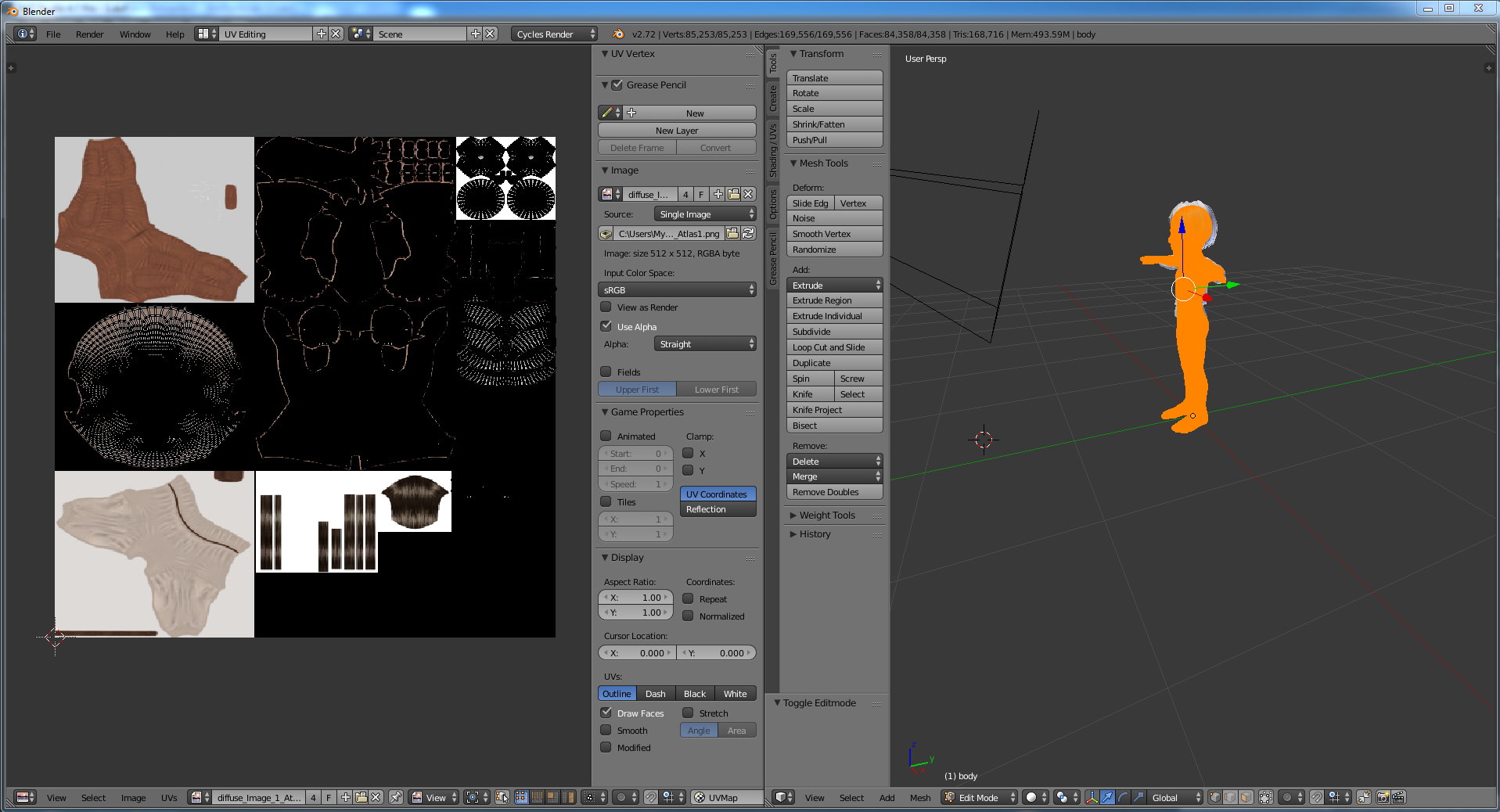This screenshot has height=812, width=1500.
Task: Disable the Use Alpha checkbox
Action: pos(606,326)
